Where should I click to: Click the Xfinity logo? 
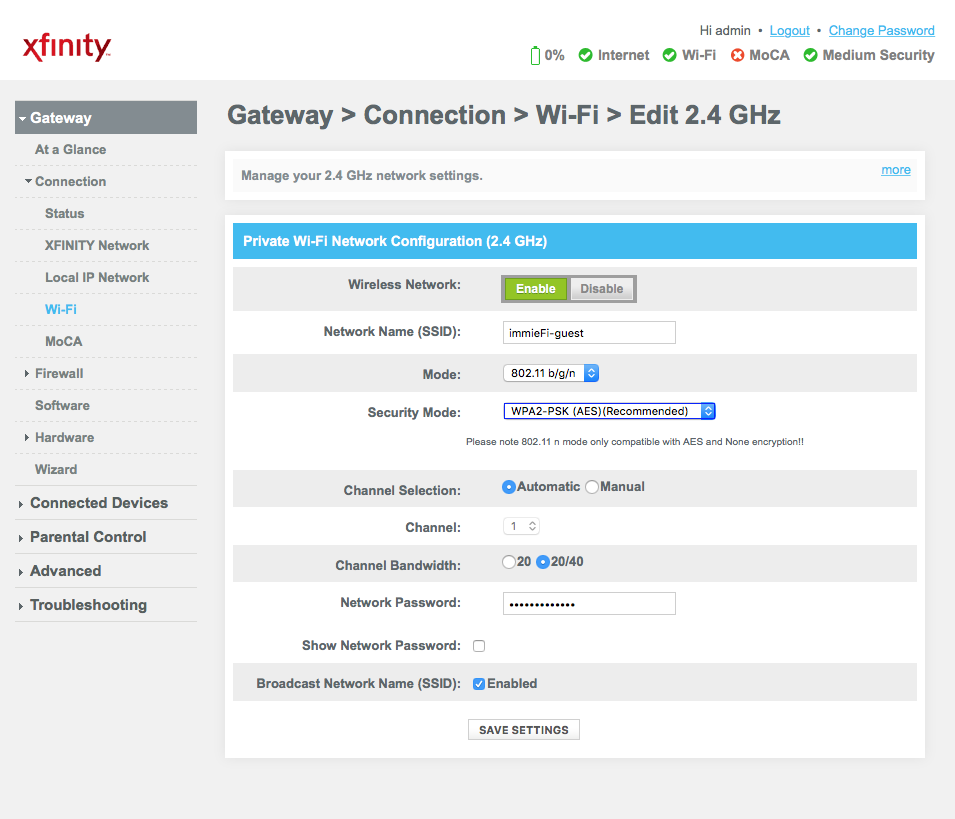click(66, 47)
